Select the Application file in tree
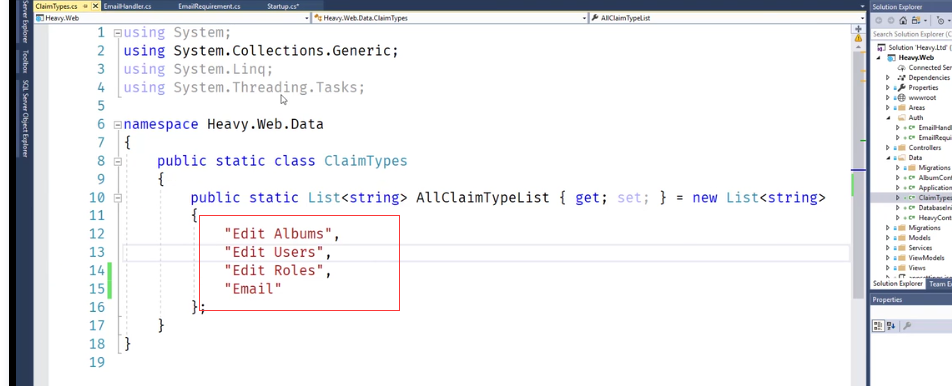This screenshot has height=386, width=952. (934, 188)
